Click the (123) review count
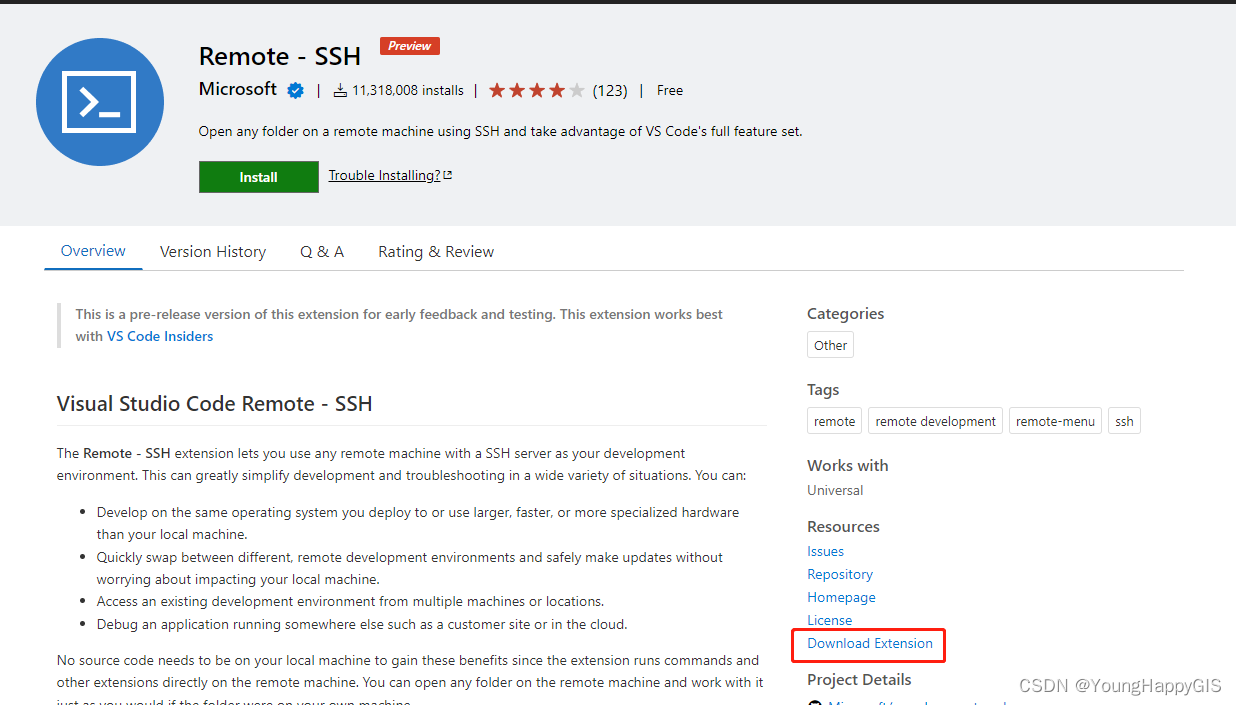The width and height of the screenshot is (1236, 705). coord(610,91)
